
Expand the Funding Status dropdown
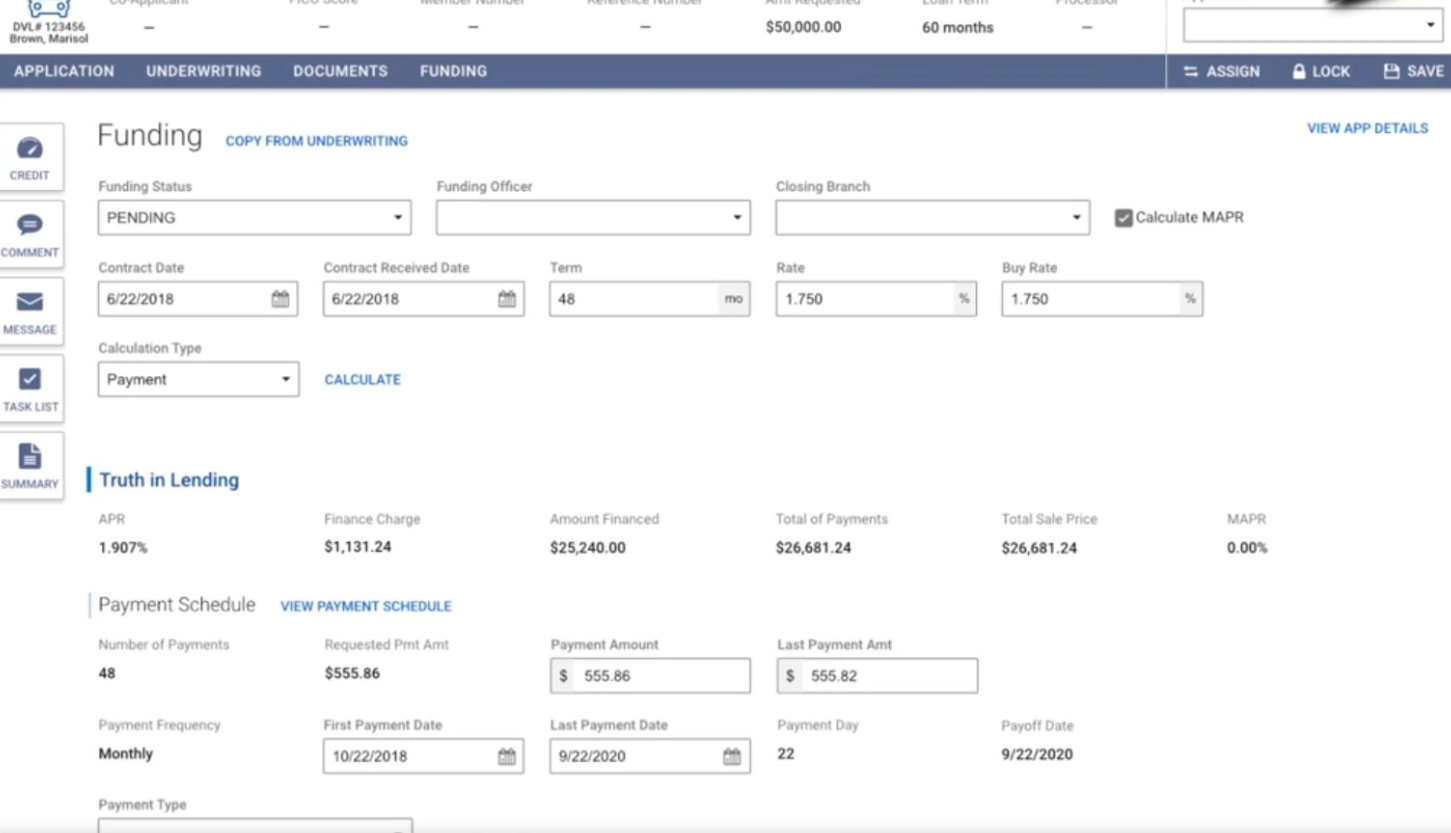(254, 218)
